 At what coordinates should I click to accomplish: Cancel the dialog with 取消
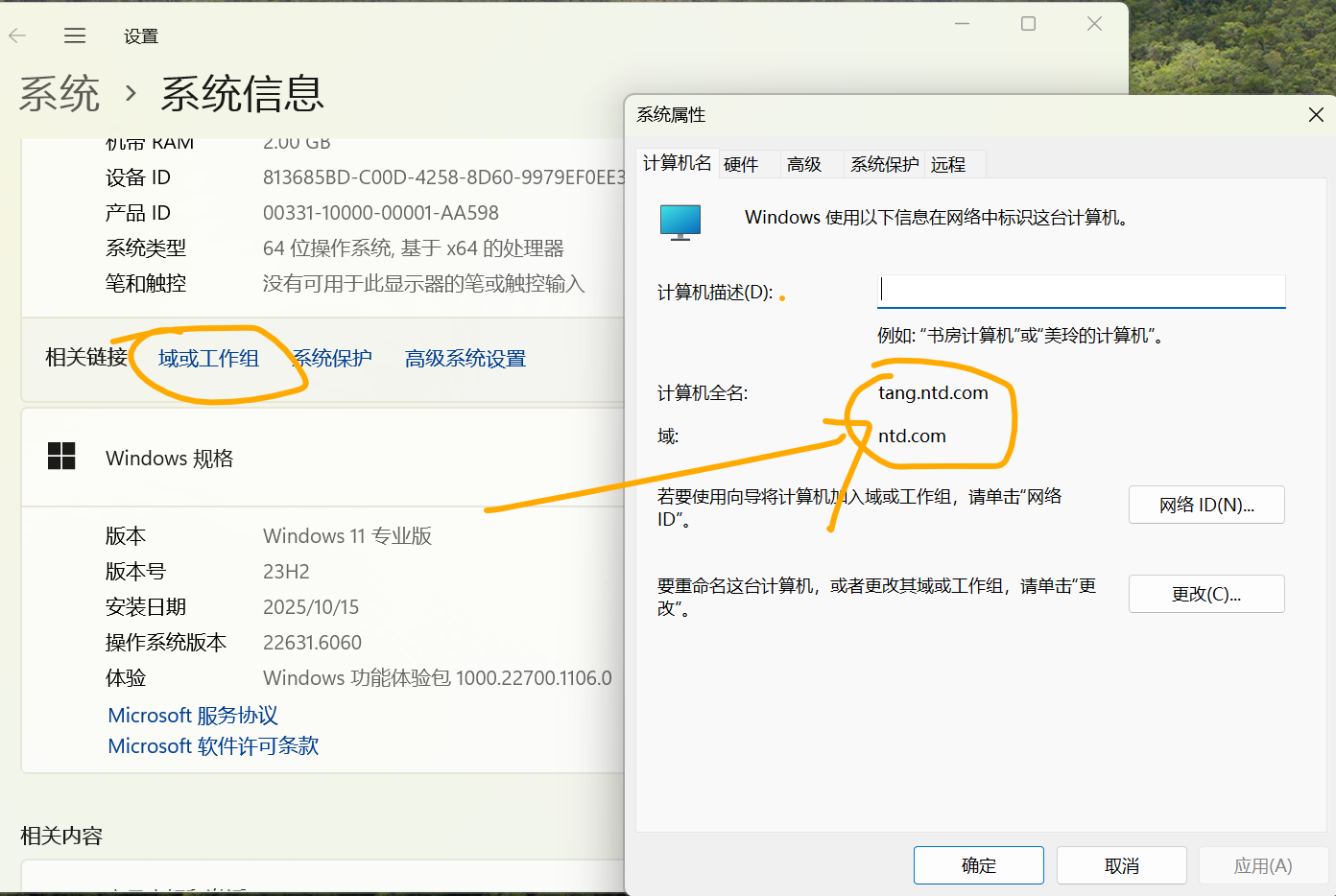1122,865
